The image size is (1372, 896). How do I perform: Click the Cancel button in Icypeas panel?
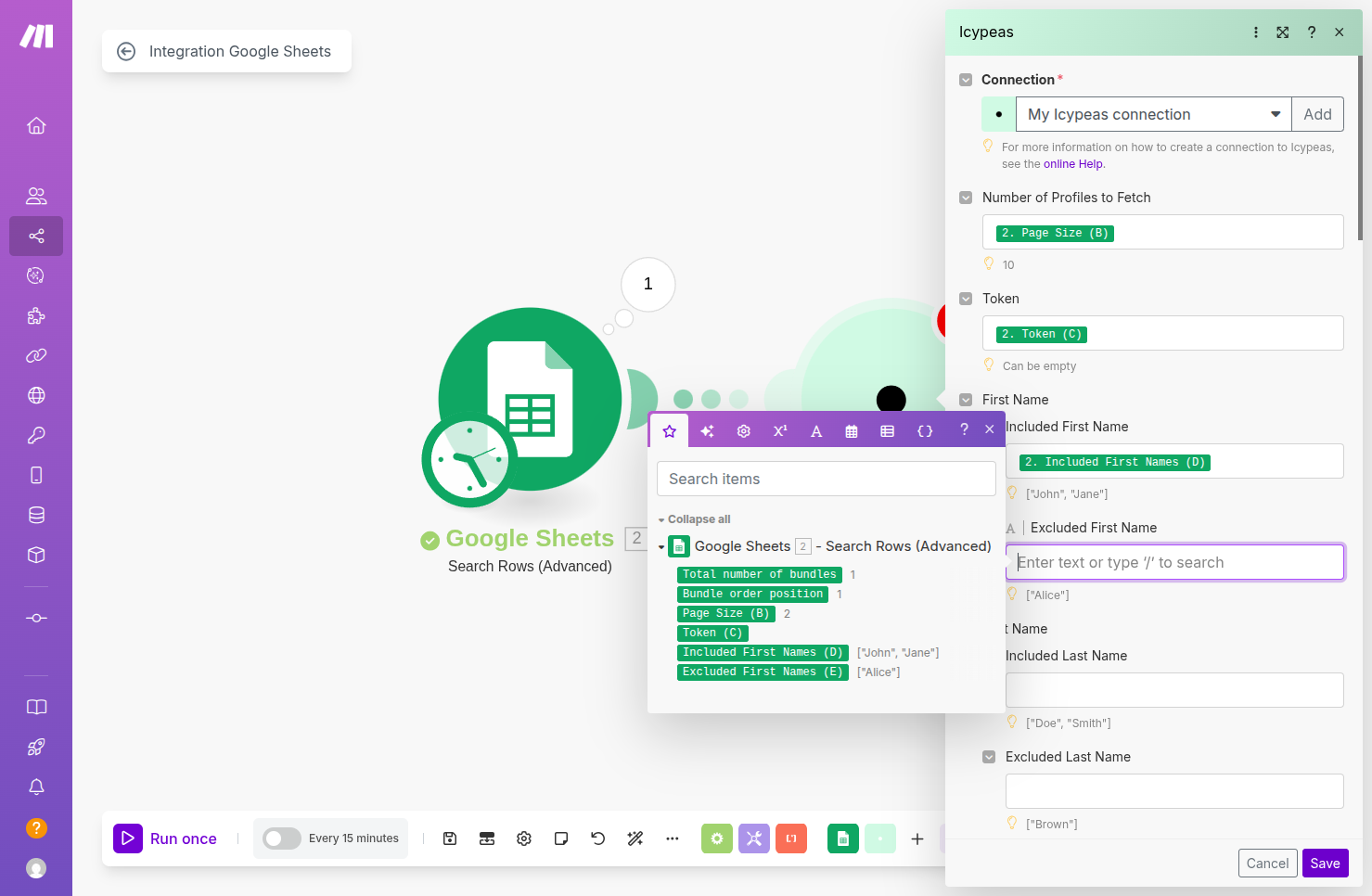coord(1267,864)
